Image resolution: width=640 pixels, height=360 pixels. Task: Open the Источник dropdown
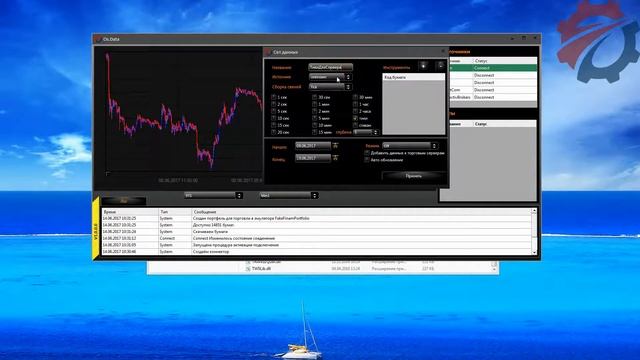pyautogui.click(x=330, y=77)
